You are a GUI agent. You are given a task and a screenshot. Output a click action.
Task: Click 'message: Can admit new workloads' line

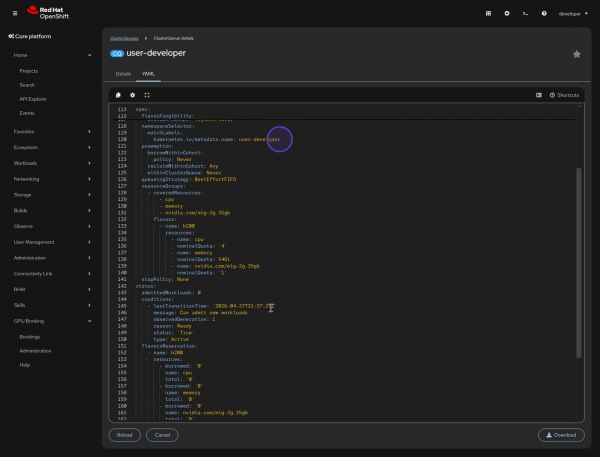pyautogui.click(x=200, y=313)
